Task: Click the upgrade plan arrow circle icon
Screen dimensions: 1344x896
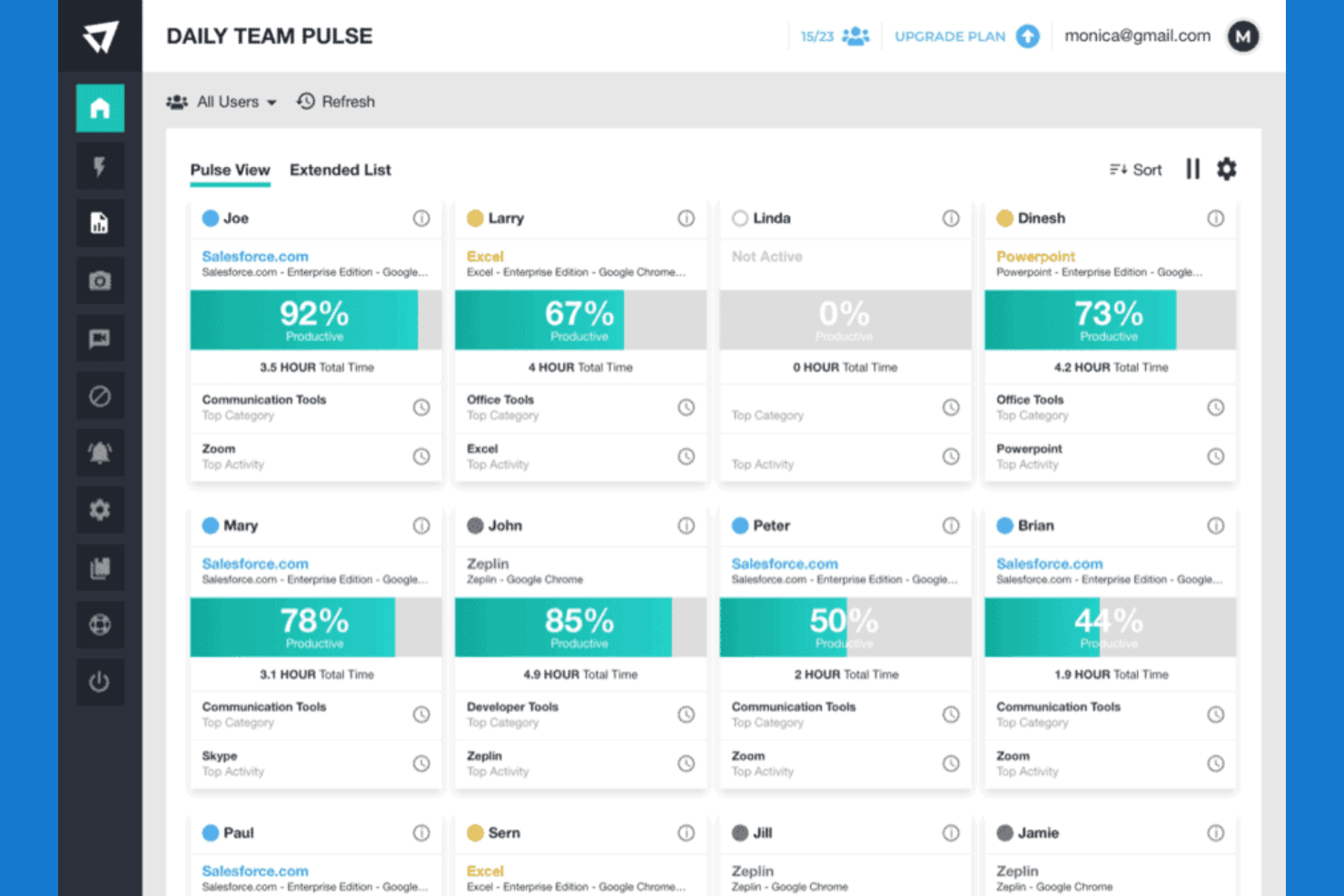Action: [x=1027, y=36]
